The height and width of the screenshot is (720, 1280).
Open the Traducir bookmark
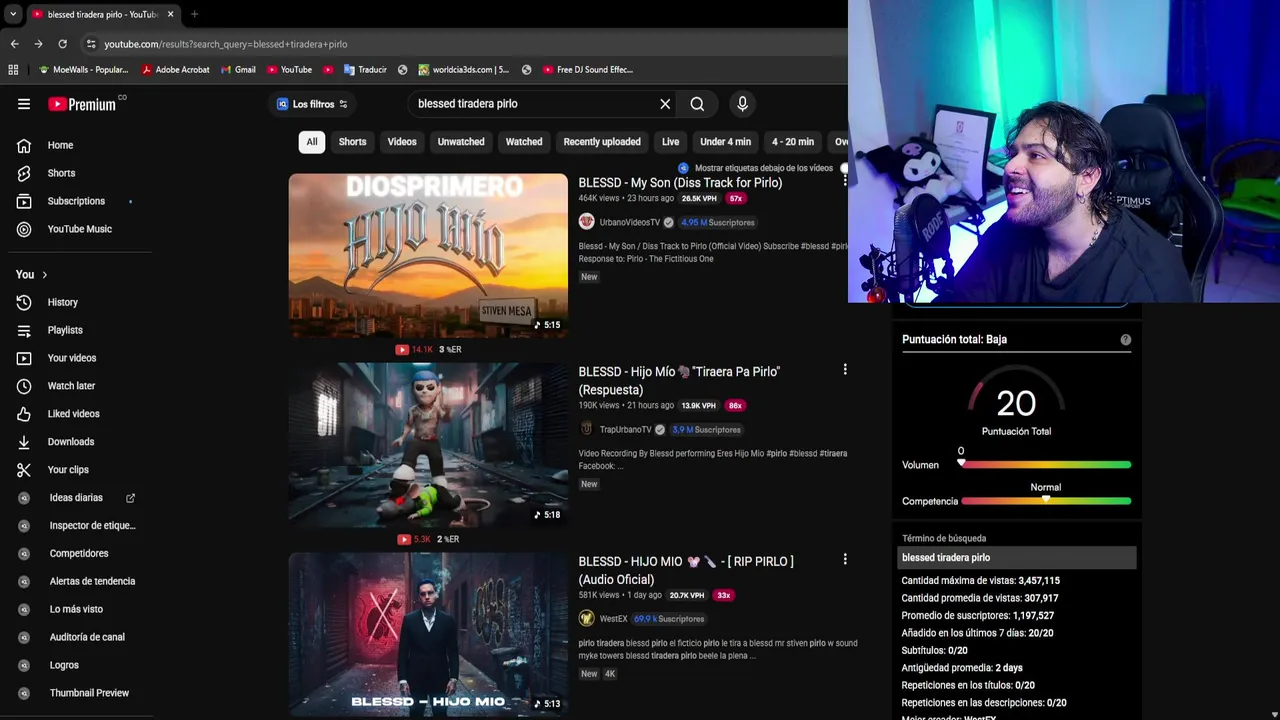pyautogui.click(x=365, y=70)
